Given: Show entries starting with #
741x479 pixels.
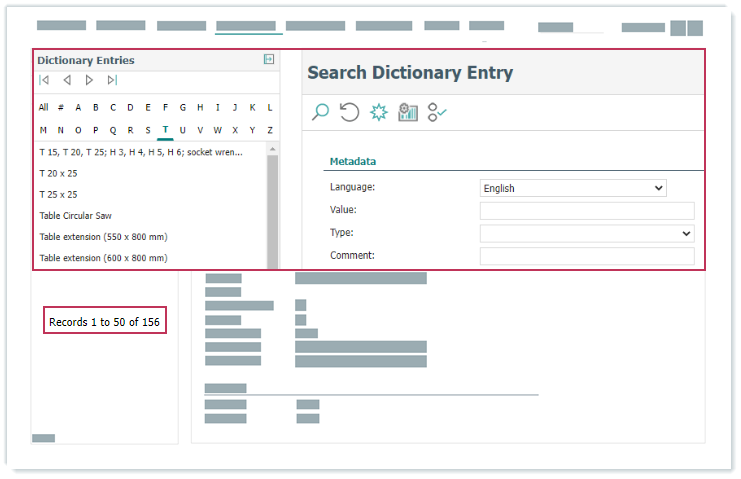Looking at the screenshot, I should point(61,107).
